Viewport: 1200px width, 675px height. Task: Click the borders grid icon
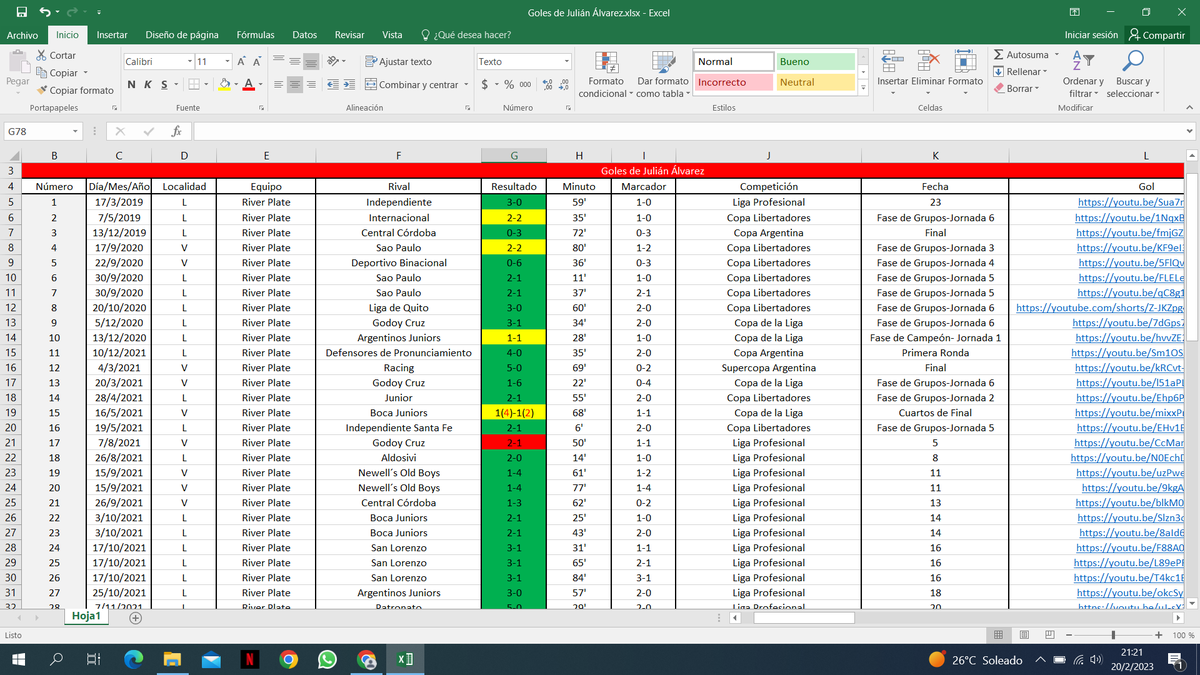click(194, 85)
